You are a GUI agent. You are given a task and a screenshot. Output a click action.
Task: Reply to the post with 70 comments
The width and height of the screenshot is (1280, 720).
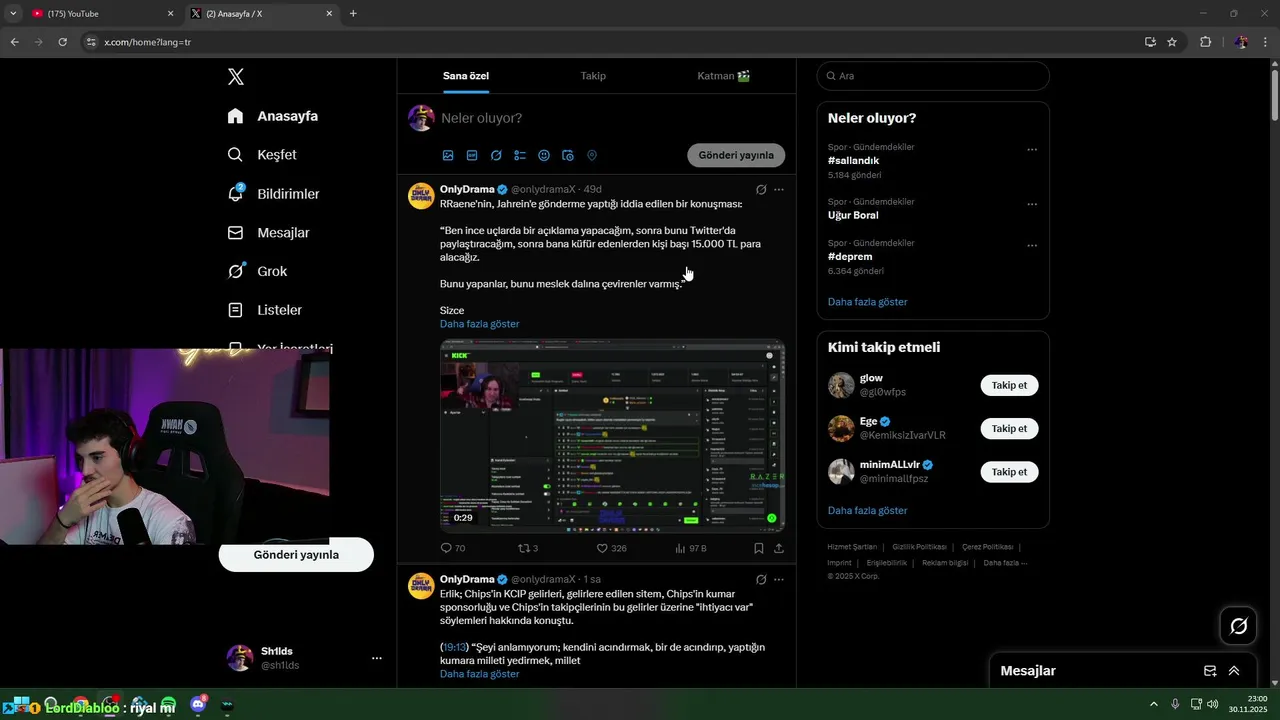coord(453,548)
